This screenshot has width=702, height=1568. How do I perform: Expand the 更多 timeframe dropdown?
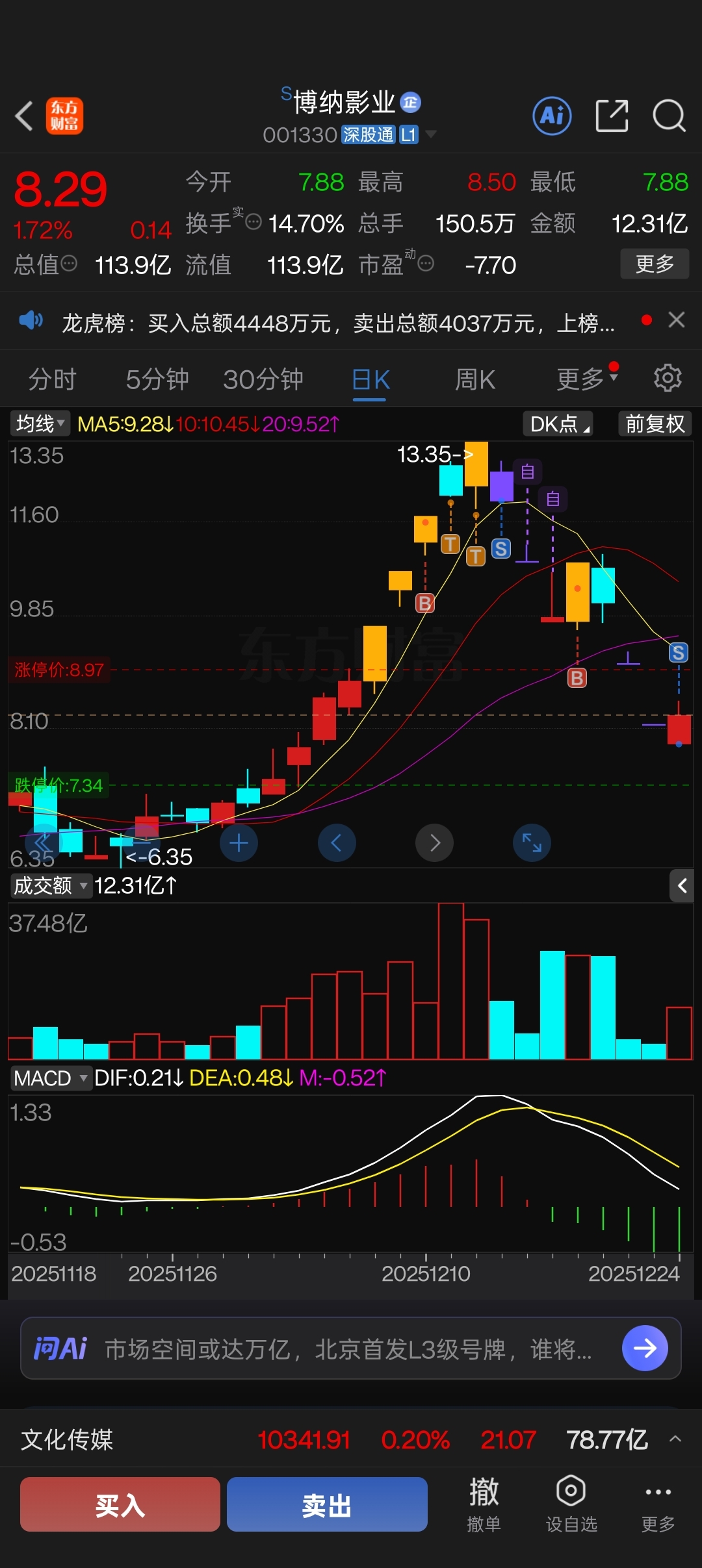[588, 379]
